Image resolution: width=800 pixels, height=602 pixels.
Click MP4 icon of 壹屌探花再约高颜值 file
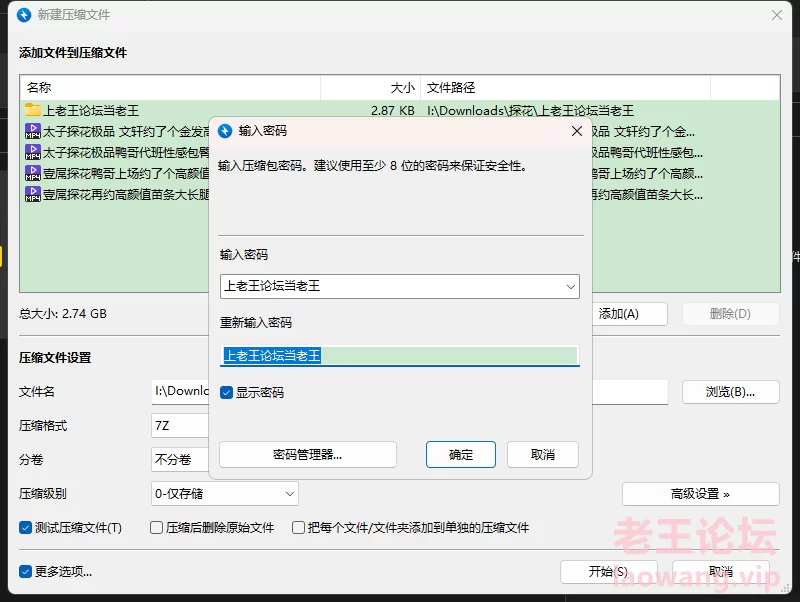(33, 194)
